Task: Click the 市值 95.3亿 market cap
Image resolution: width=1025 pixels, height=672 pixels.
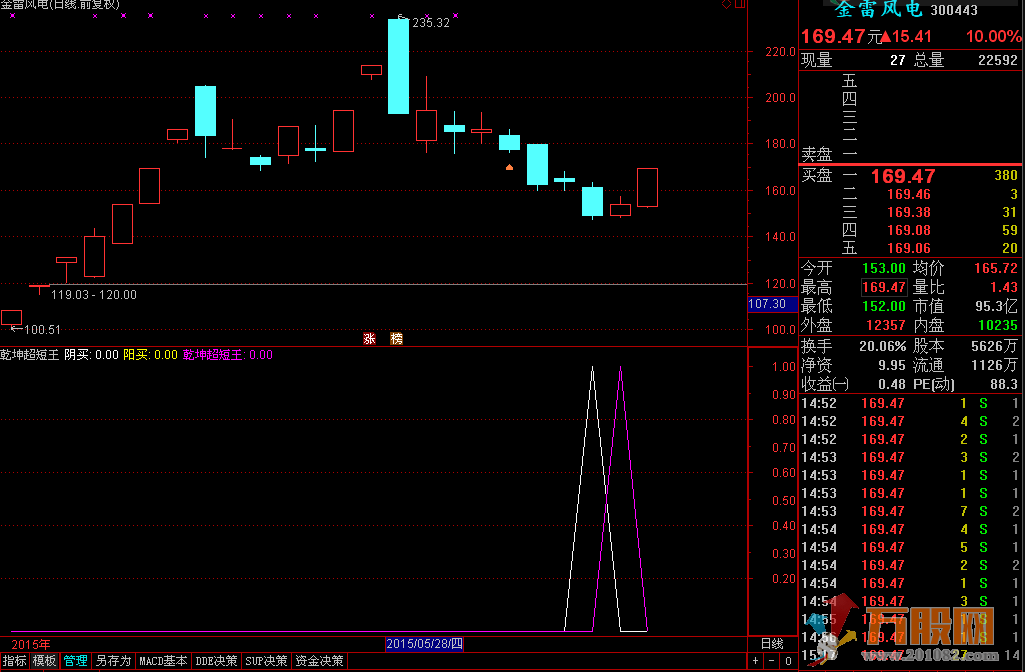Action: (997, 306)
